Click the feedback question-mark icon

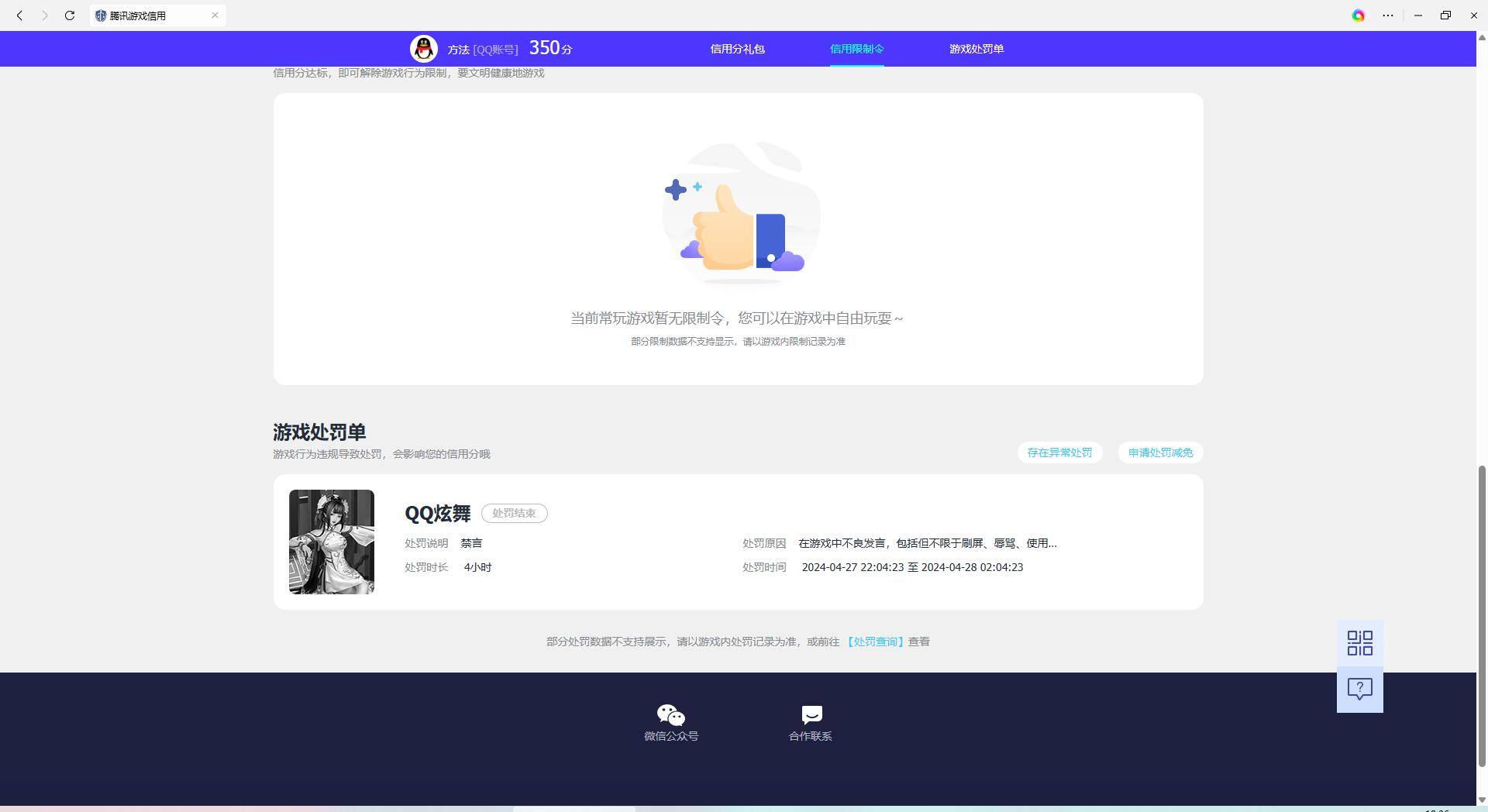pos(1359,687)
